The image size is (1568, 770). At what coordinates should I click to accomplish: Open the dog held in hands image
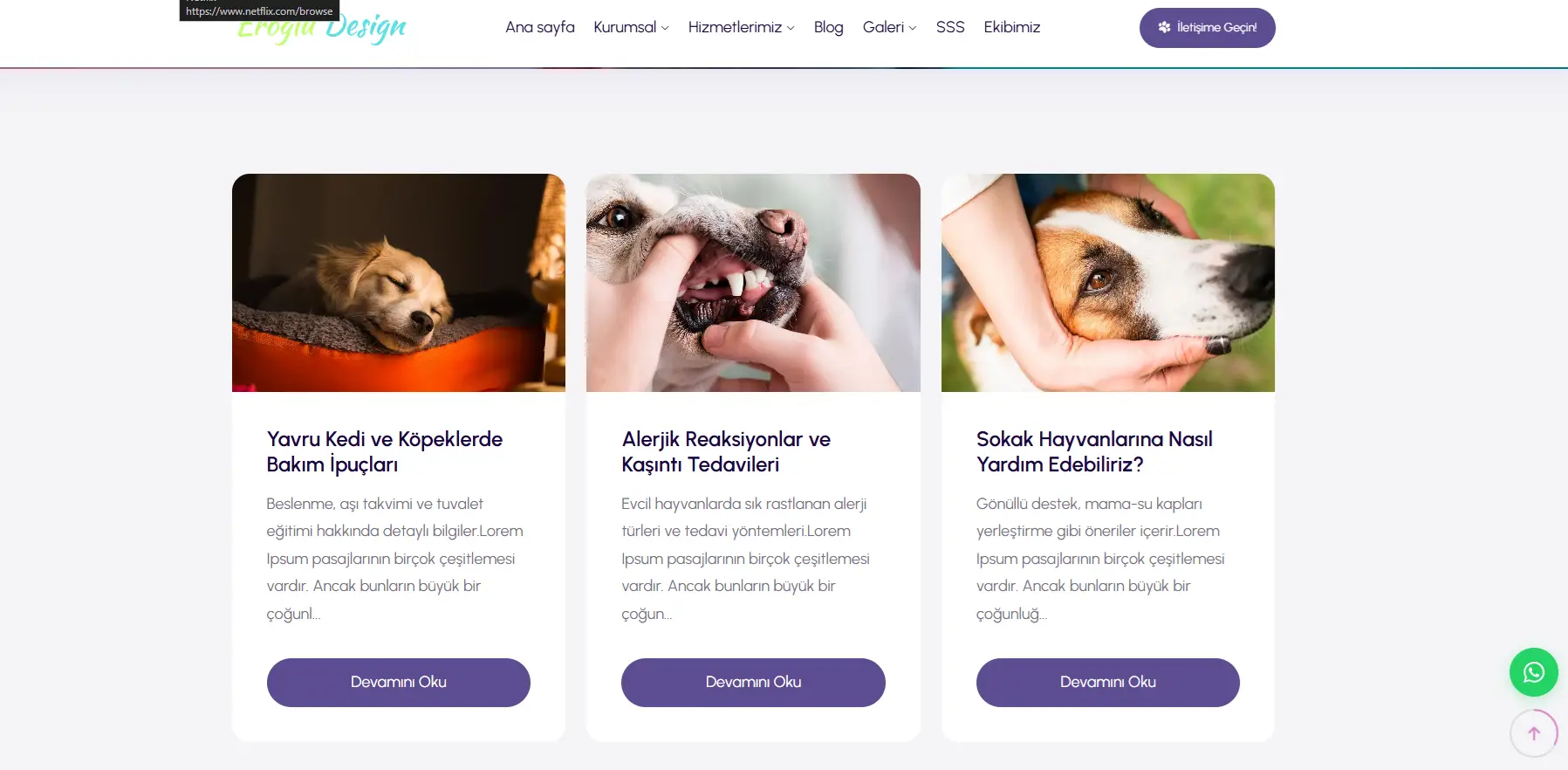pos(1108,283)
